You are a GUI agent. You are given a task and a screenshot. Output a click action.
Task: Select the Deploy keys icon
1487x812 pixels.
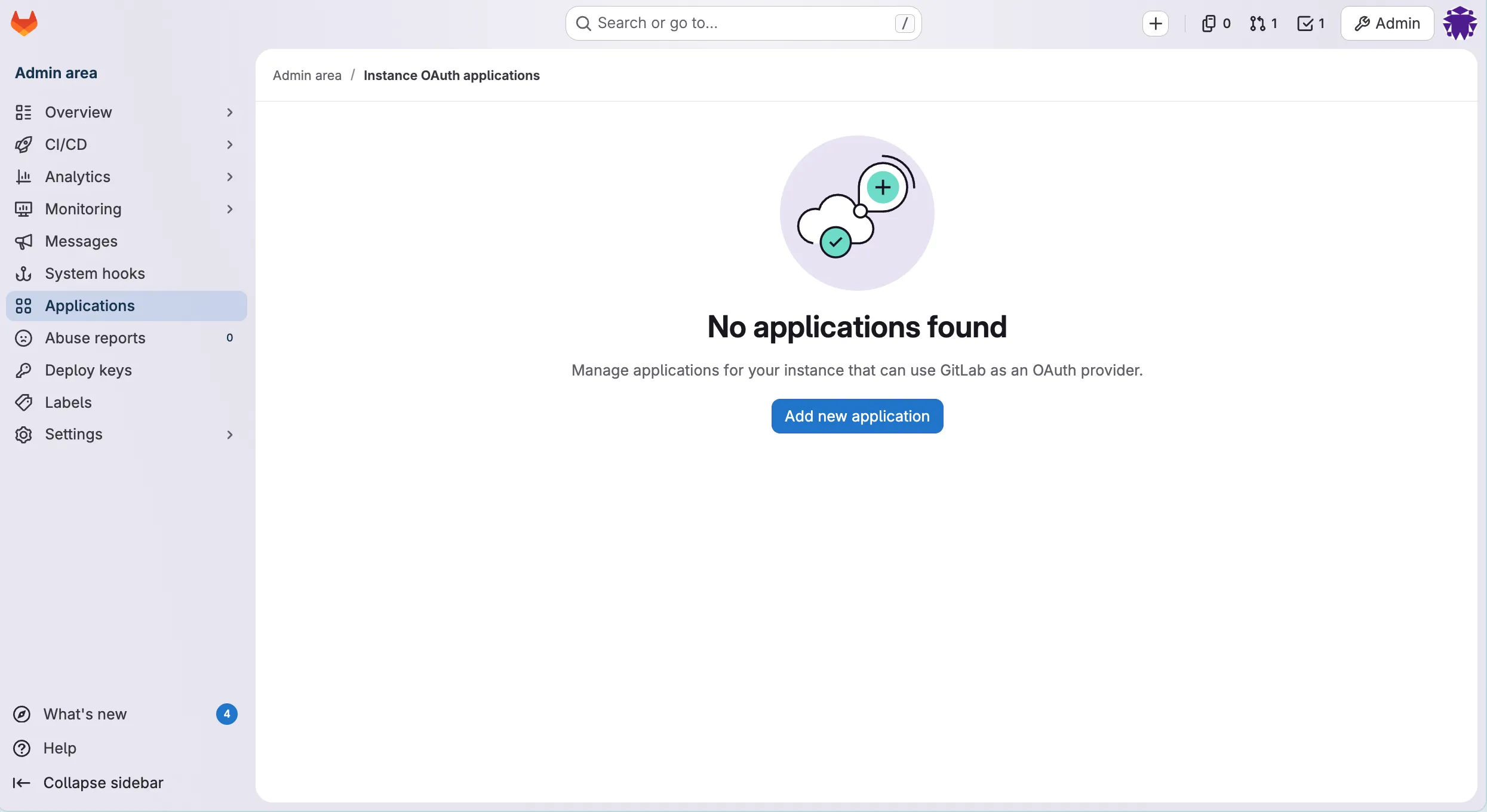point(23,370)
